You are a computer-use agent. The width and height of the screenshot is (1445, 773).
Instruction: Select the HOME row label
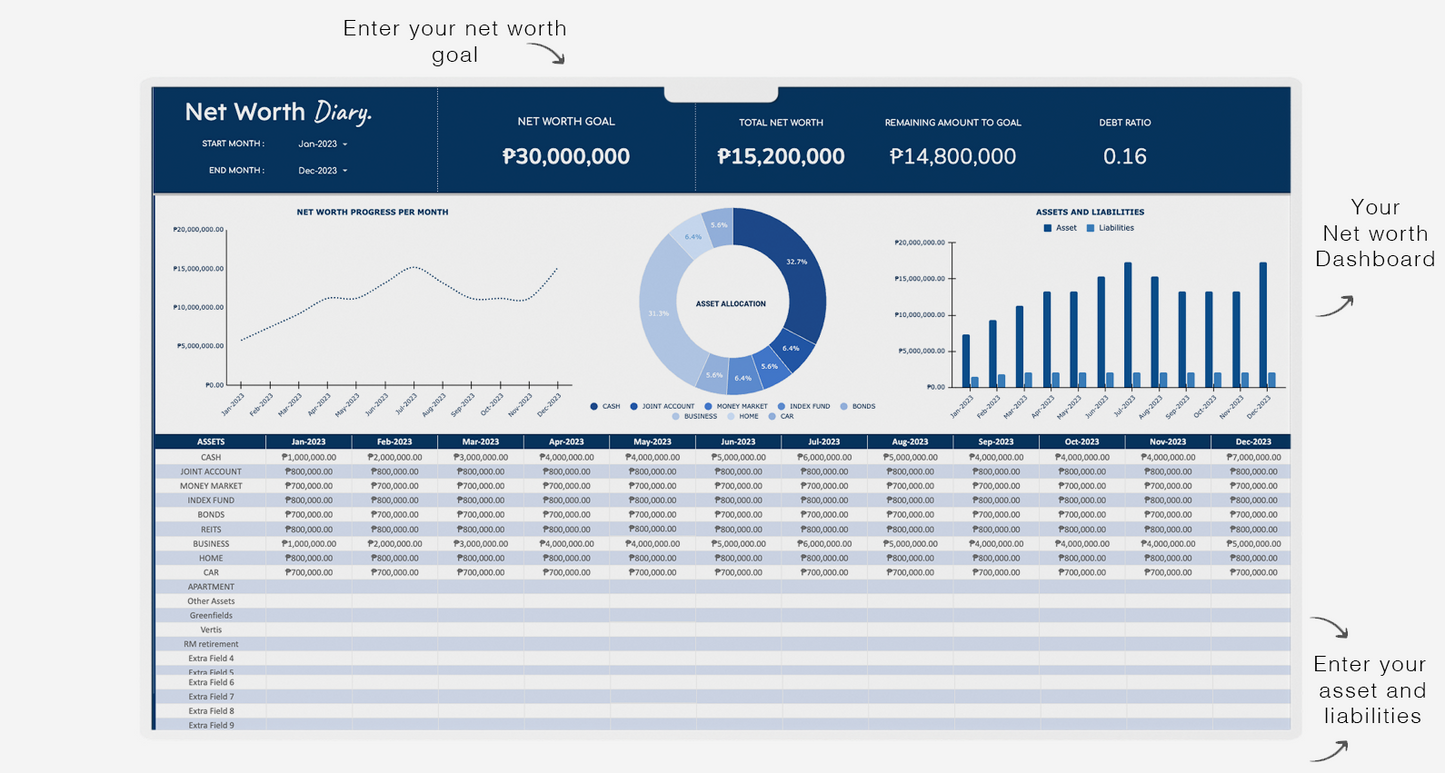point(210,558)
